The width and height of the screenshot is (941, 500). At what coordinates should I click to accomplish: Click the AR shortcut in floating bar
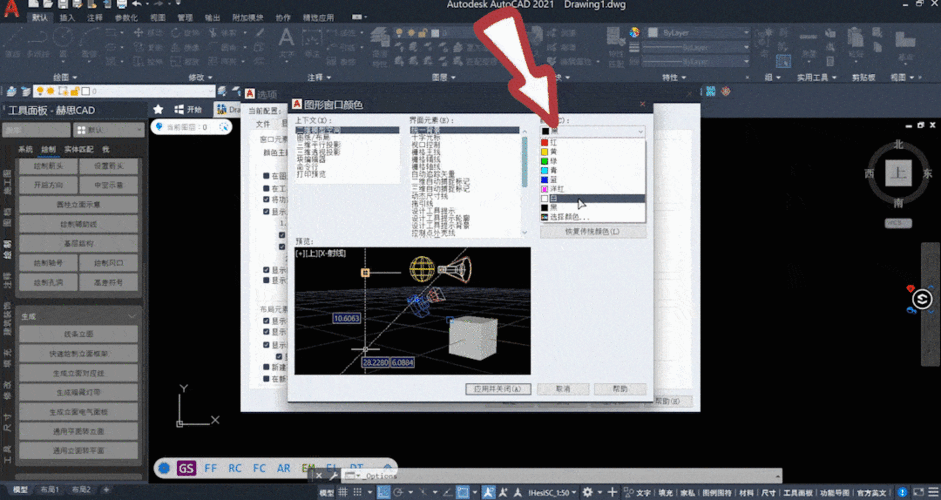tap(283, 468)
